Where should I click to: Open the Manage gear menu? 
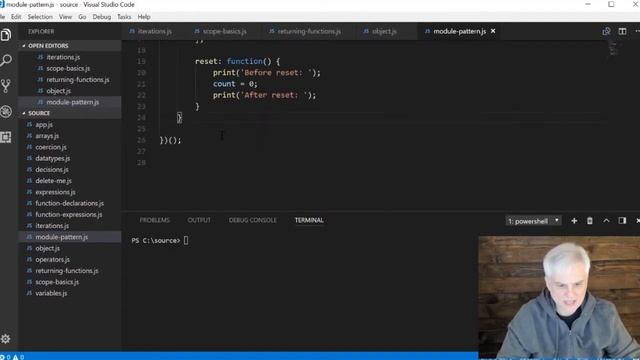6,339
